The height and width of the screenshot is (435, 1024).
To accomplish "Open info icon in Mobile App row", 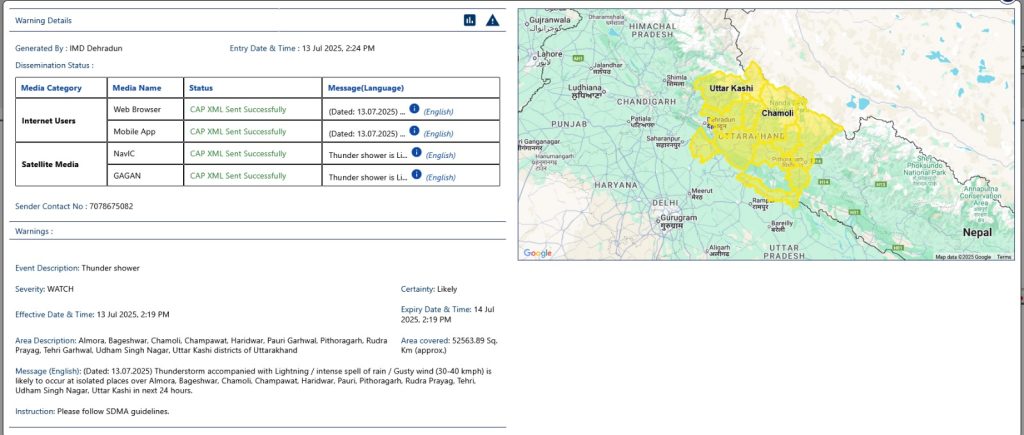I will pos(414,131).
